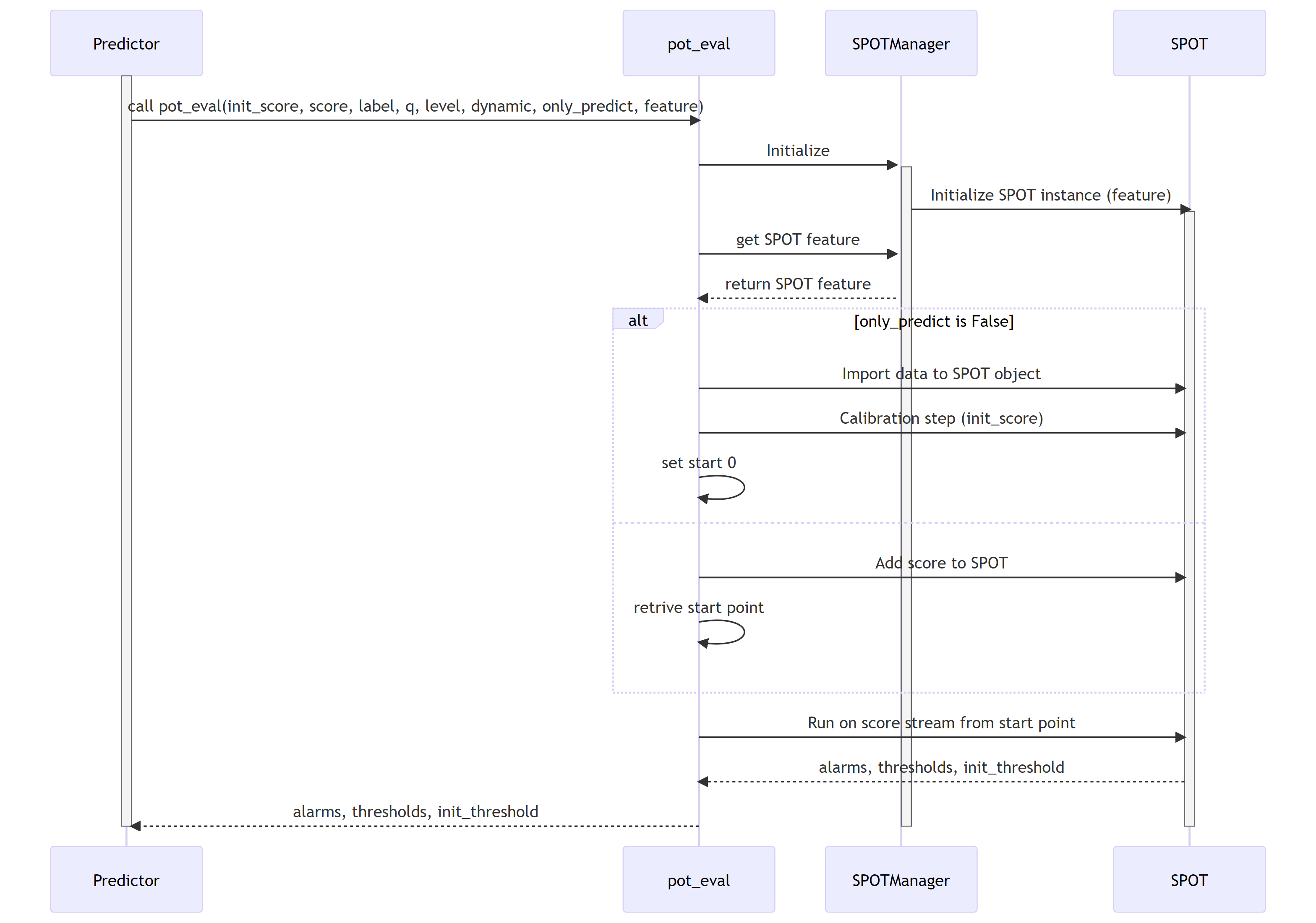1316x923 pixels.
Task: Select the Predictor participant box at top
Action: [126, 43]
